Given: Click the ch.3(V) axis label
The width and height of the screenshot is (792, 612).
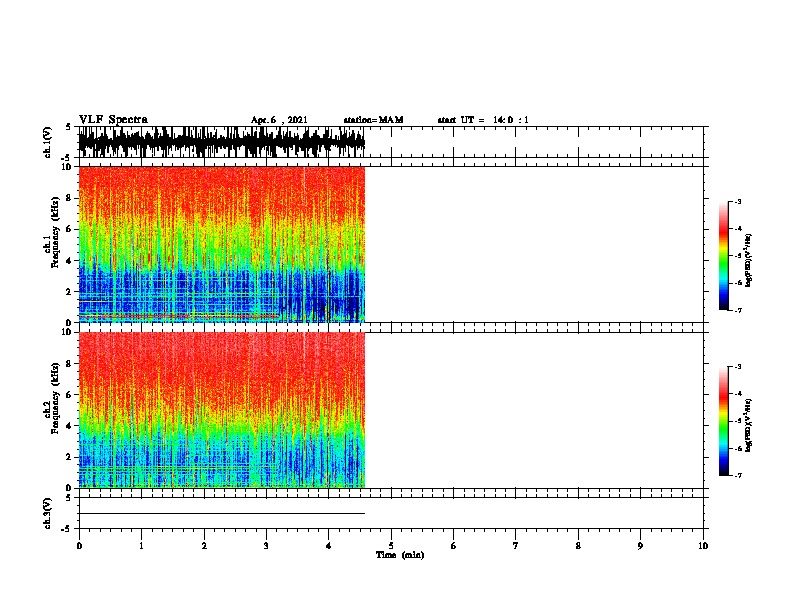Looking at the screenshot, I should click(47, 513).
